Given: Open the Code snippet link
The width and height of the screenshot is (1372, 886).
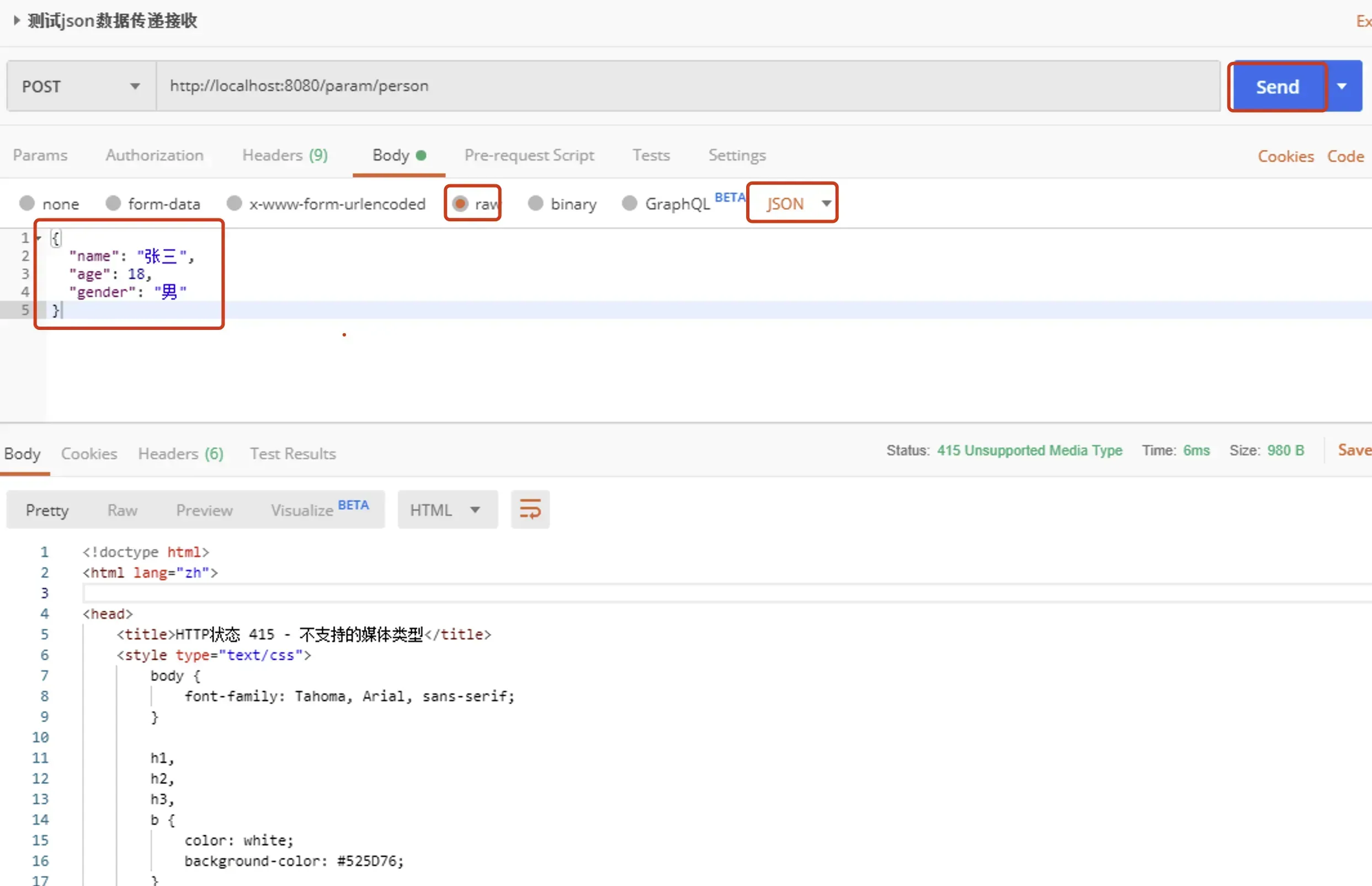Looking at the screenshot, I should pos(1345,157).
